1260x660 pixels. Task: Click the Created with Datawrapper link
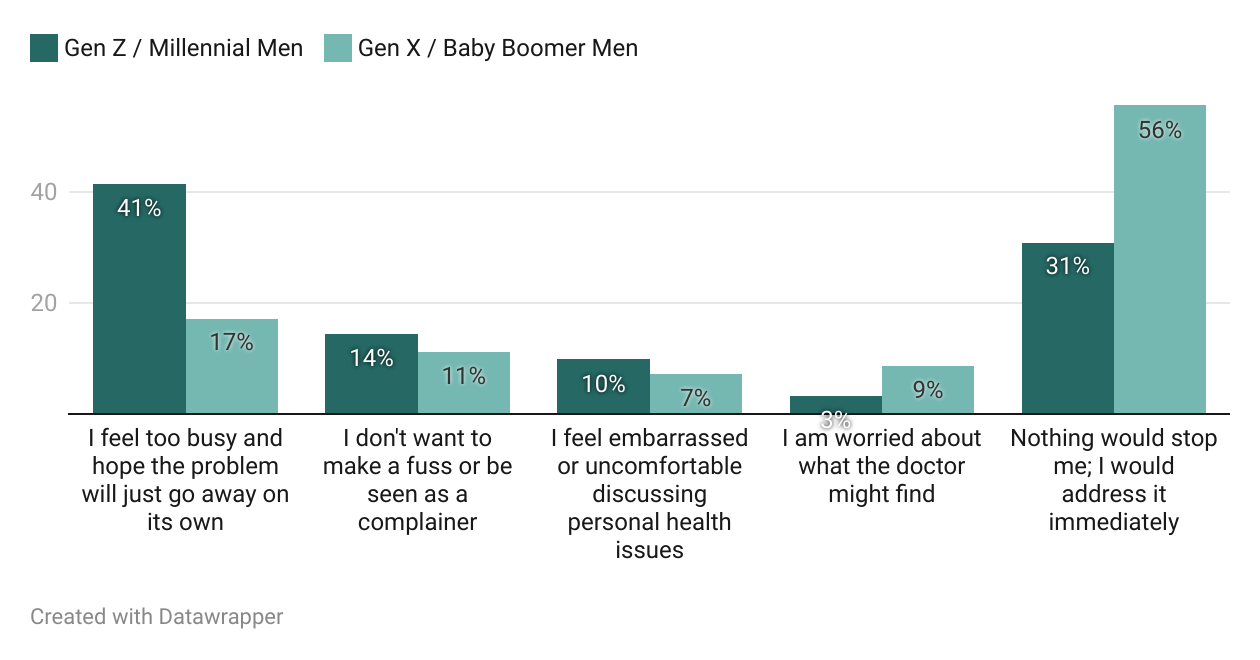157,616
